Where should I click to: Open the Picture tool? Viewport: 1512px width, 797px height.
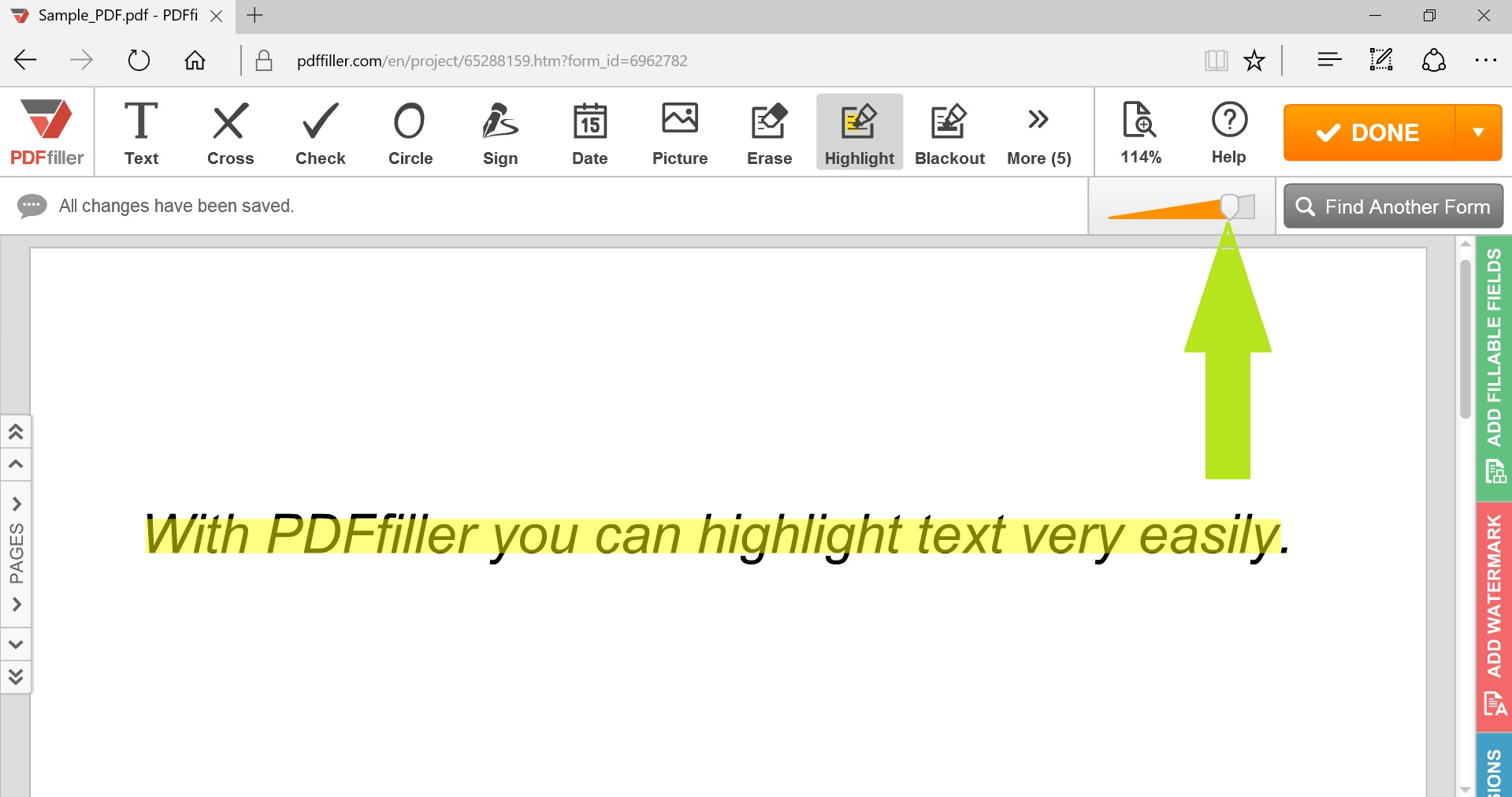click(679, 132)
